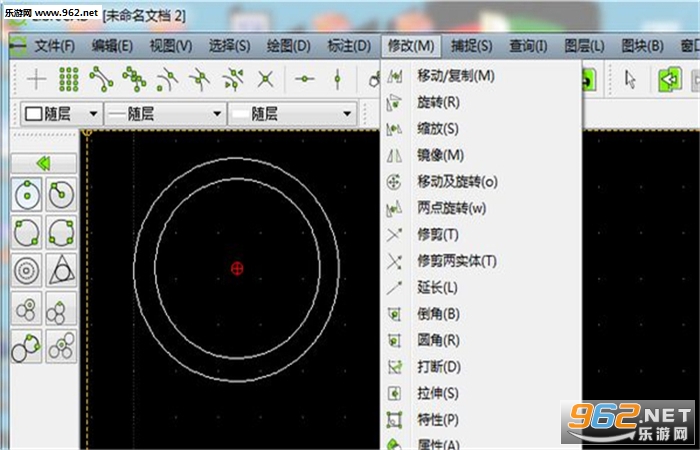Choose 修剪(T) from the modify menu
Screen dimensions: 700x450
click(481, 235)
